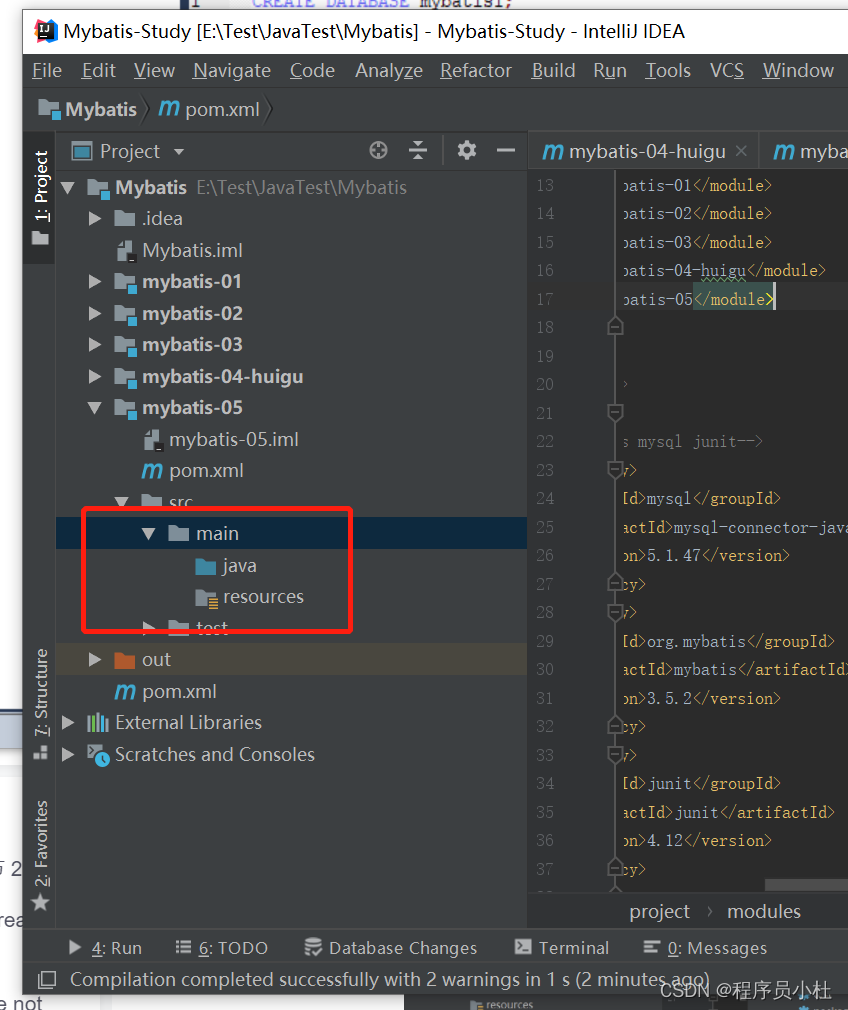Open the Navigate menu
This screenshot has width=848, height=1010.
232,70
